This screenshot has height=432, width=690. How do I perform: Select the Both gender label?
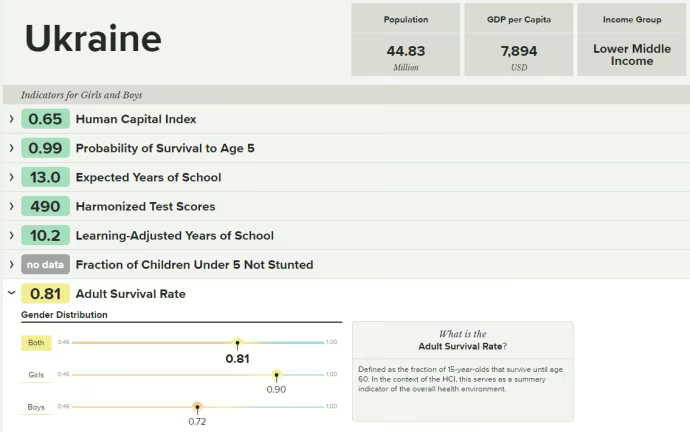pos(36,343)
